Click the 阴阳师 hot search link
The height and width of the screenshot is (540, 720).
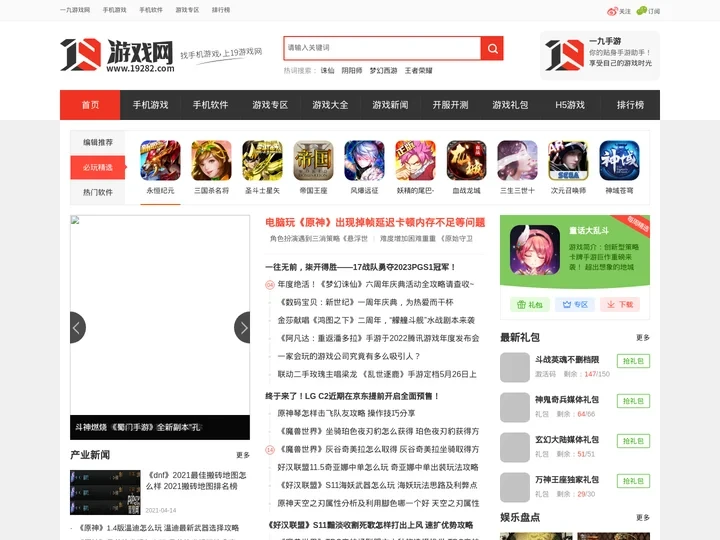click(352, 70)
